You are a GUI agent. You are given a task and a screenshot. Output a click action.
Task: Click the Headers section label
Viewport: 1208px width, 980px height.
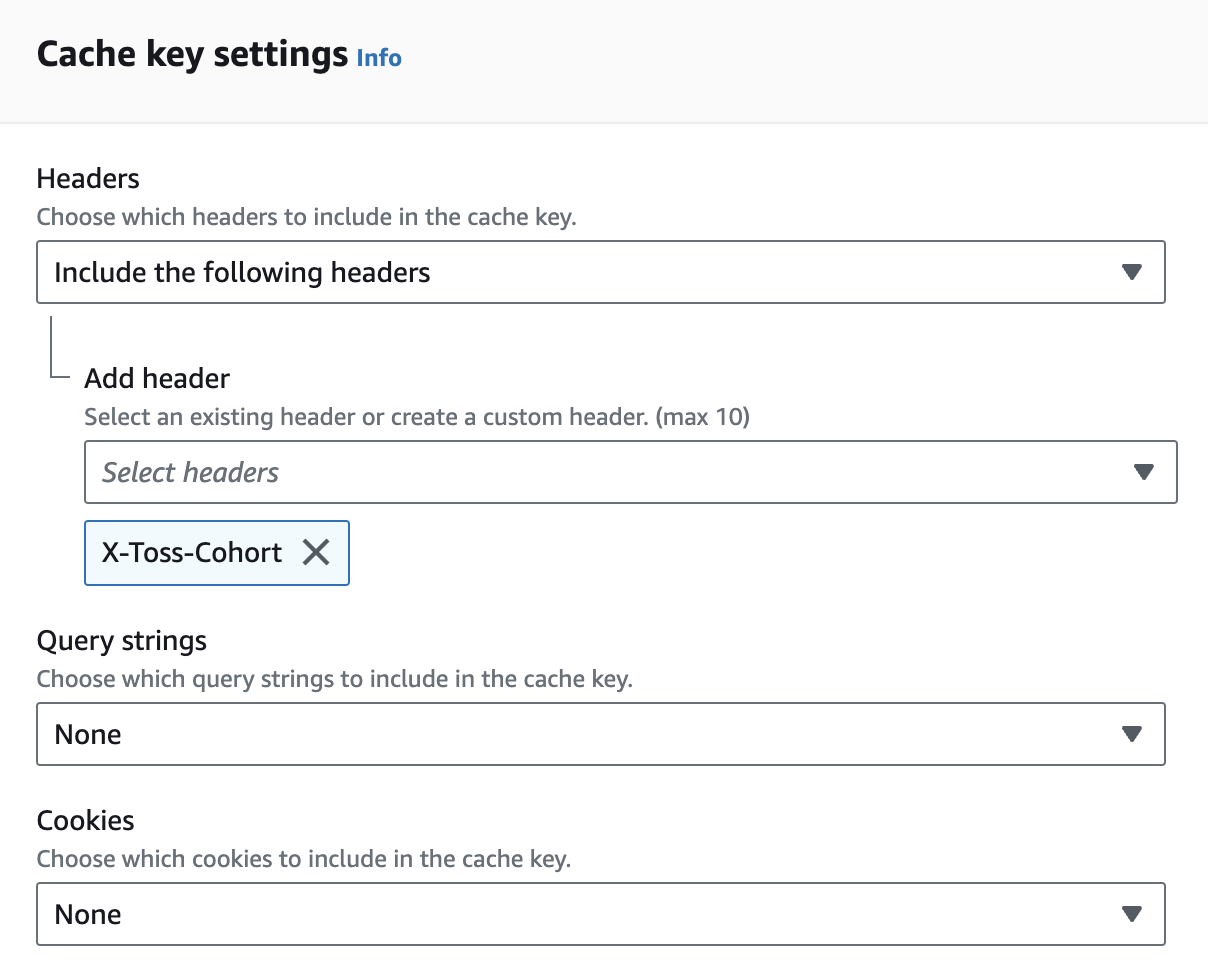[x=88, y=179]
